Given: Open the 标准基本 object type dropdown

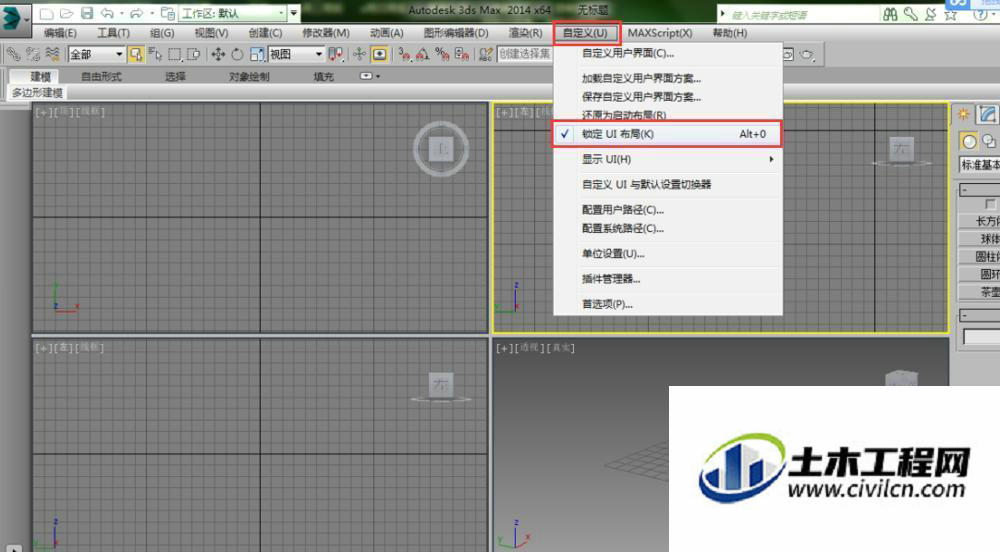Looking at the screenshot, I should (x=980, y=164).
